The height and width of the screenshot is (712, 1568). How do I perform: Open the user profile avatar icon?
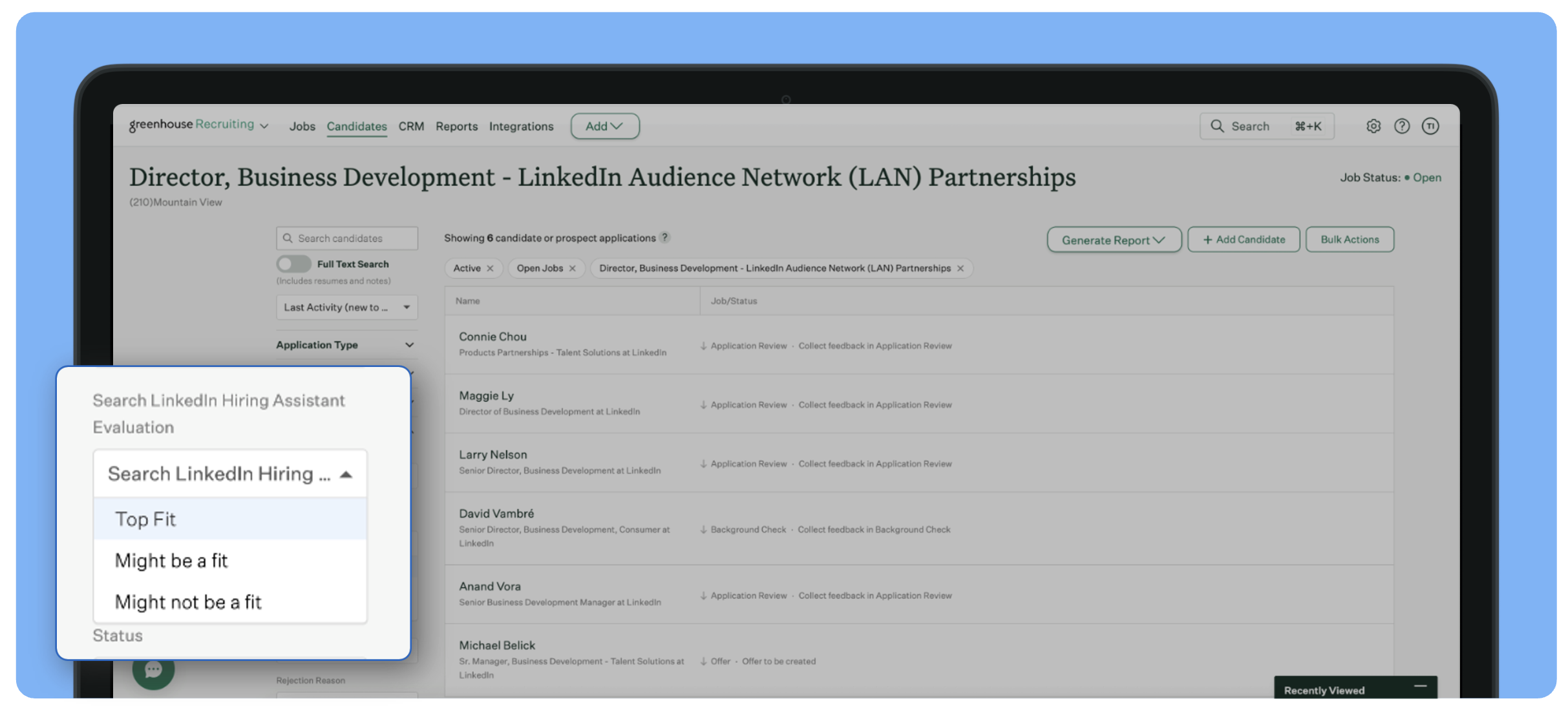[x=1430, y=126]
